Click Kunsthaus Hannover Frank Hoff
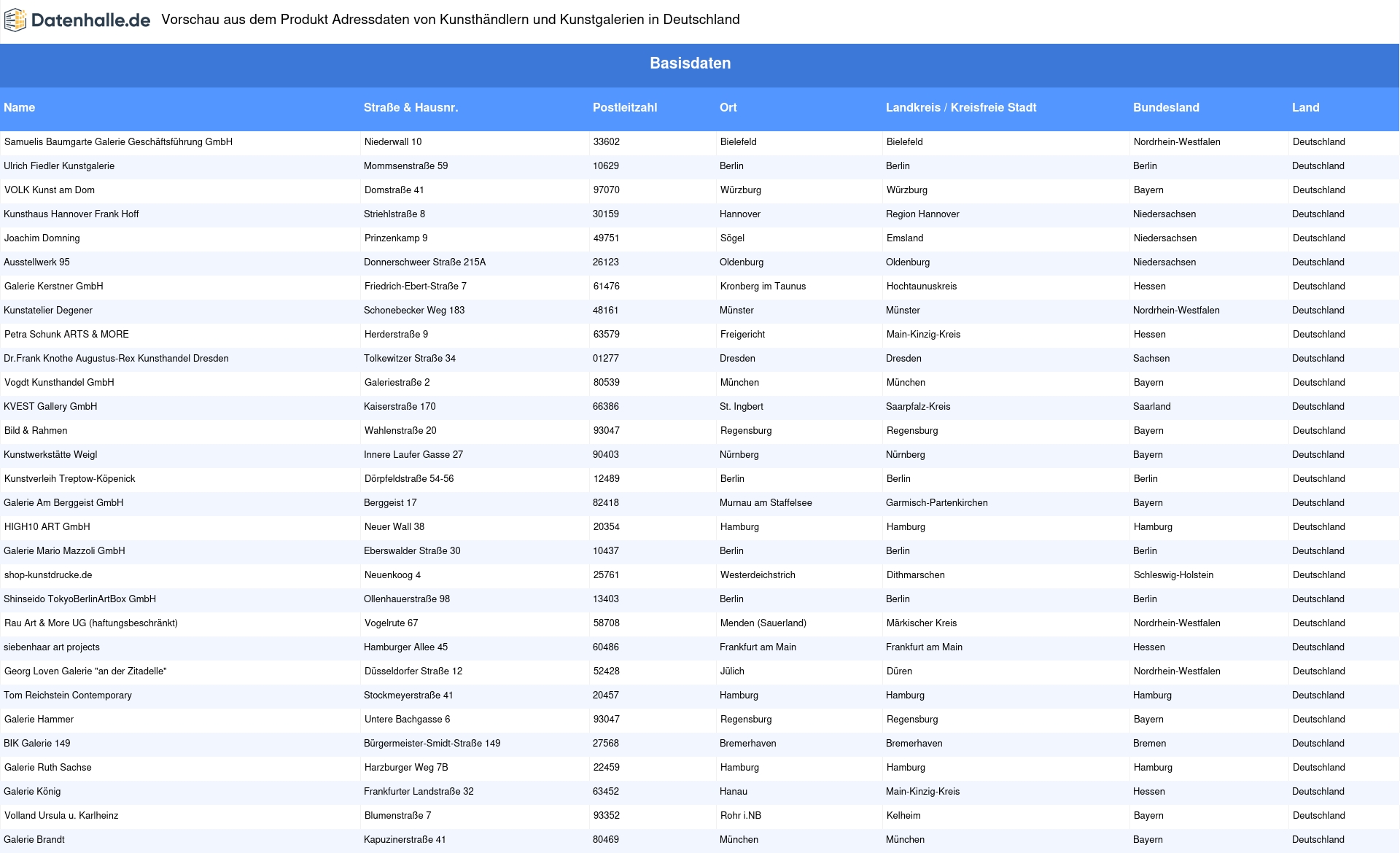The image size is (1400, 853). 71,214
